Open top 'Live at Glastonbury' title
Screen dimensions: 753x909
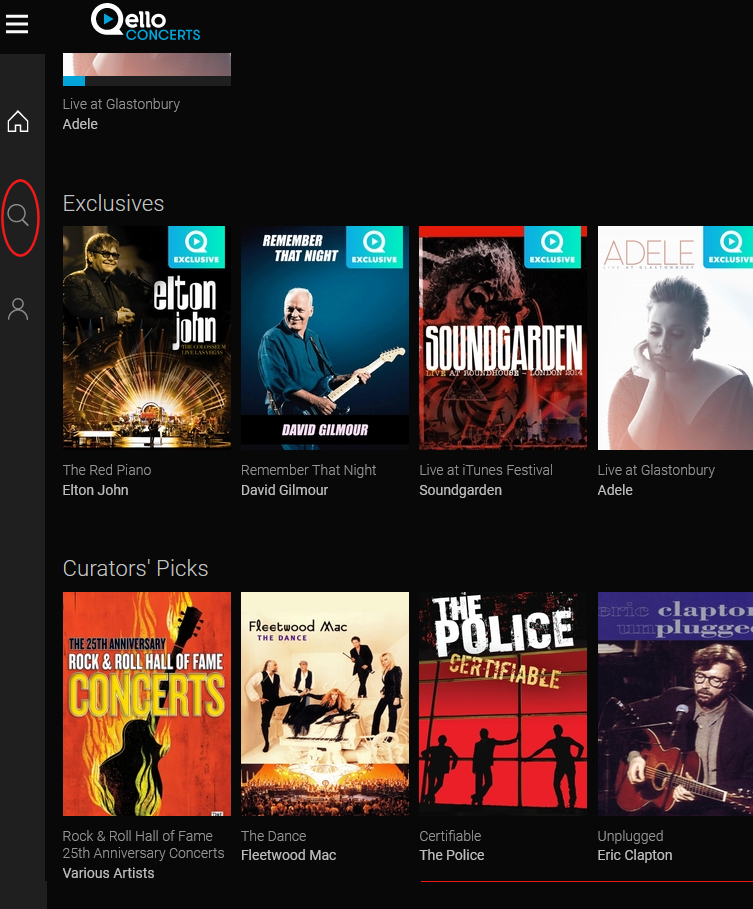(x=121, y=104)
